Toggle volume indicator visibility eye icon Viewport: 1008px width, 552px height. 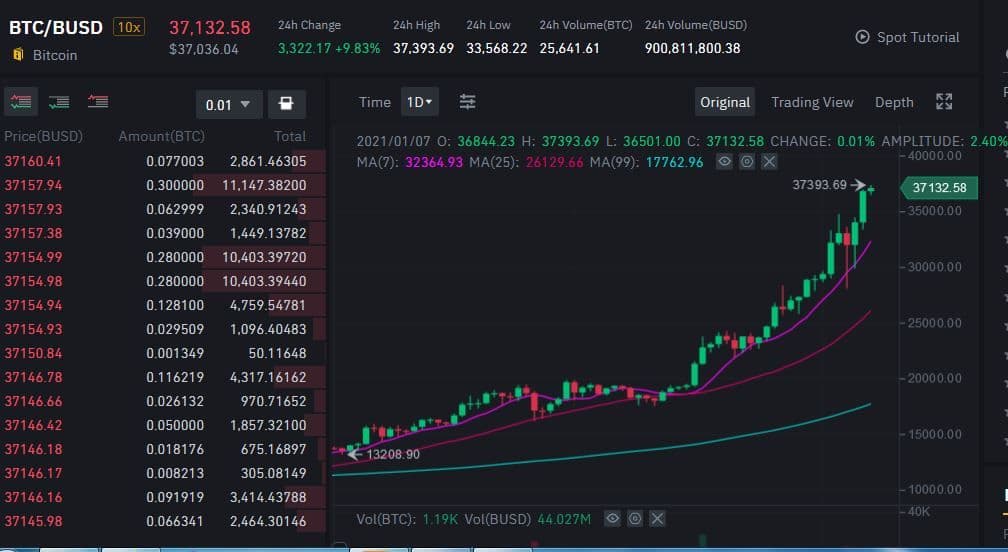pos(612,519)
